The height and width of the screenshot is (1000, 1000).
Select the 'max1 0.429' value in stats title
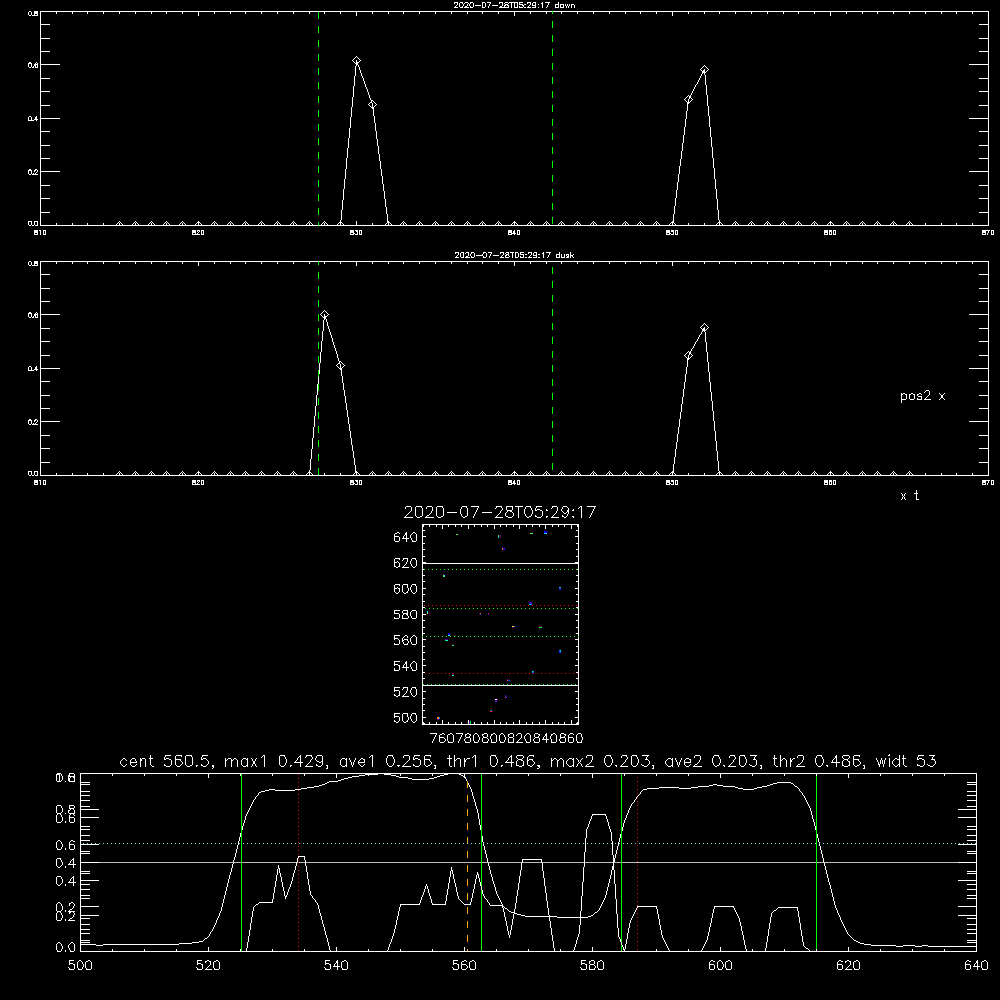click(276, 761)
